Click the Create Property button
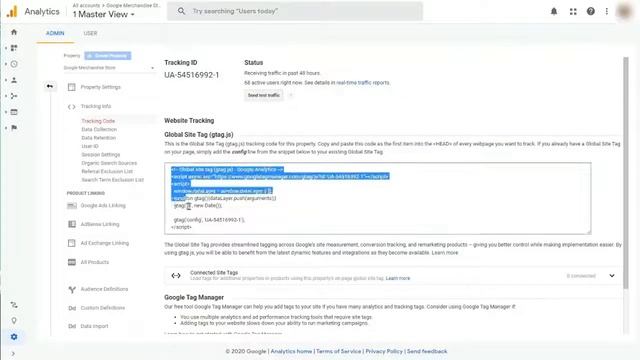This screenshot has height=360, width=640. tap(108, 56)
